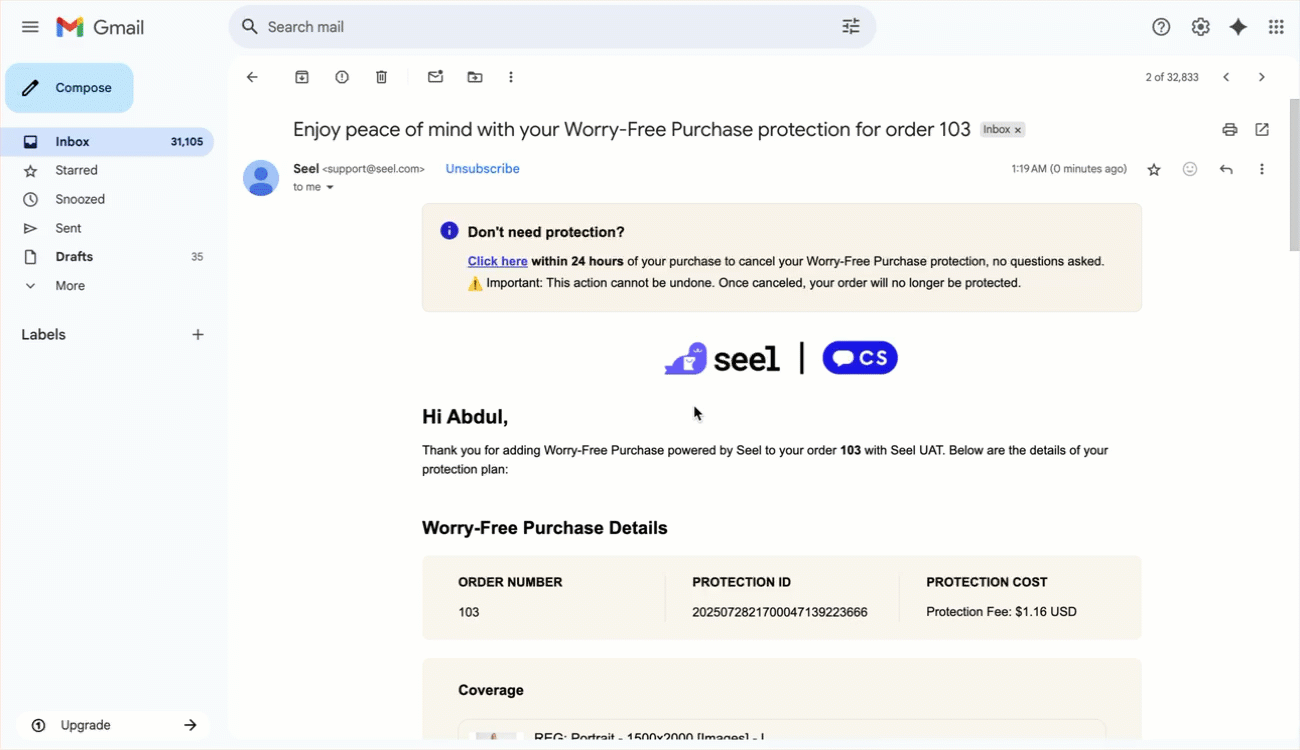Toggle the main menu hamburger button
Image resolution: width=1300 pixels, height=750 pixels.
[x=30, y=27]
